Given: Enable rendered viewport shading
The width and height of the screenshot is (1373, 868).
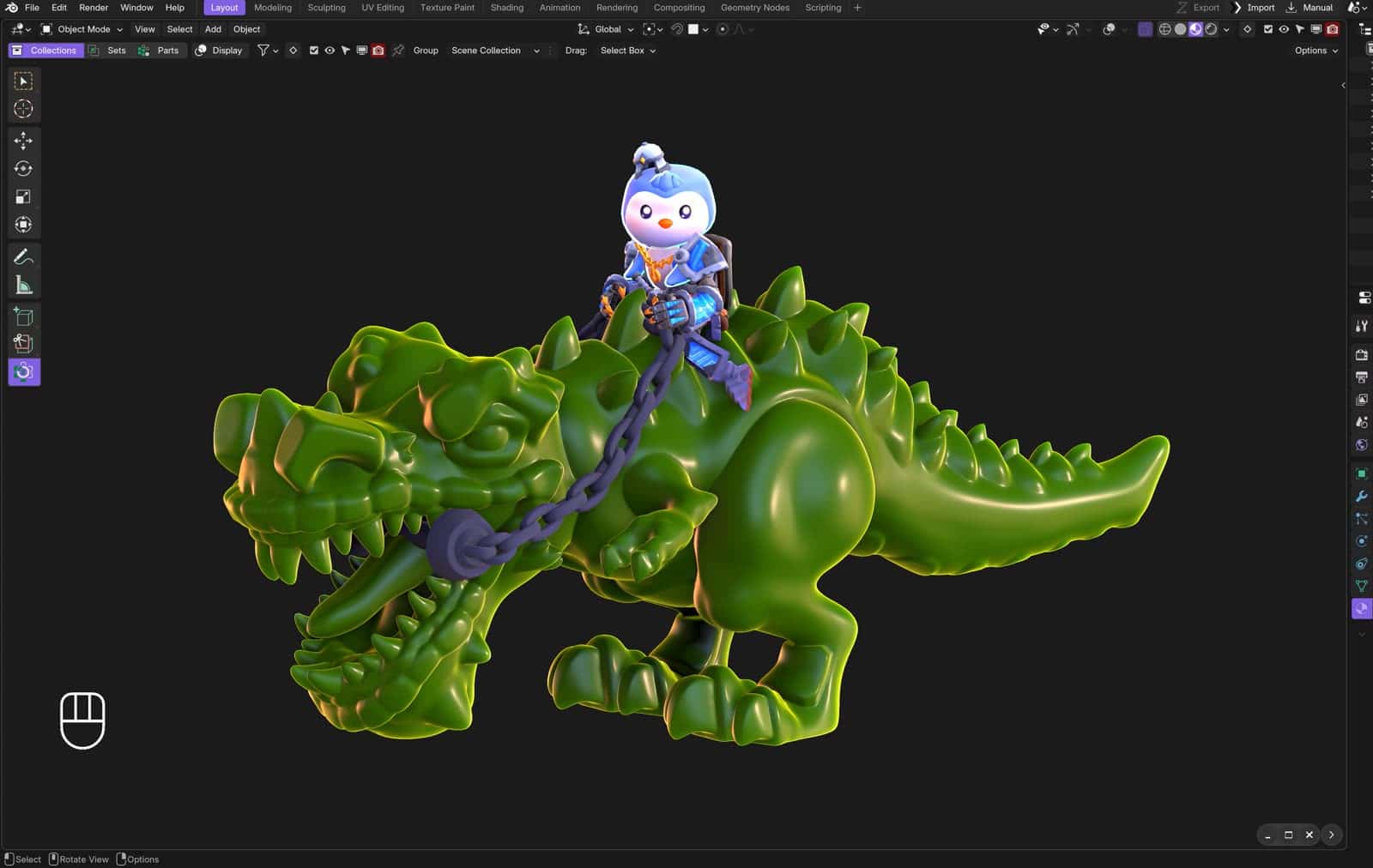Looking at the screenshot, I should (x=1211, y=28).
